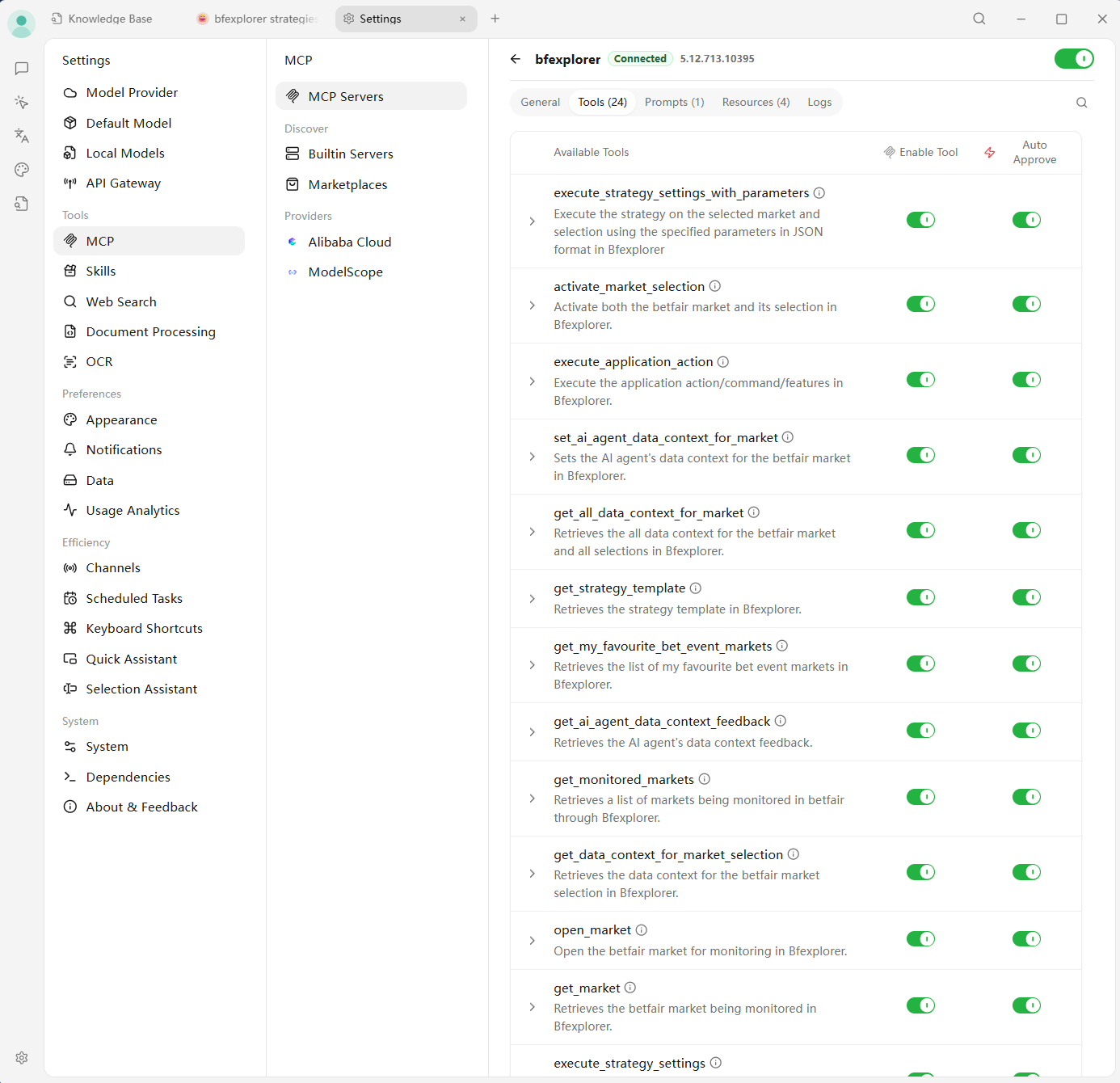This screenshot has width=1120, height=1083.
Task: Switch to the Logs tab
Action: point(819,103)
